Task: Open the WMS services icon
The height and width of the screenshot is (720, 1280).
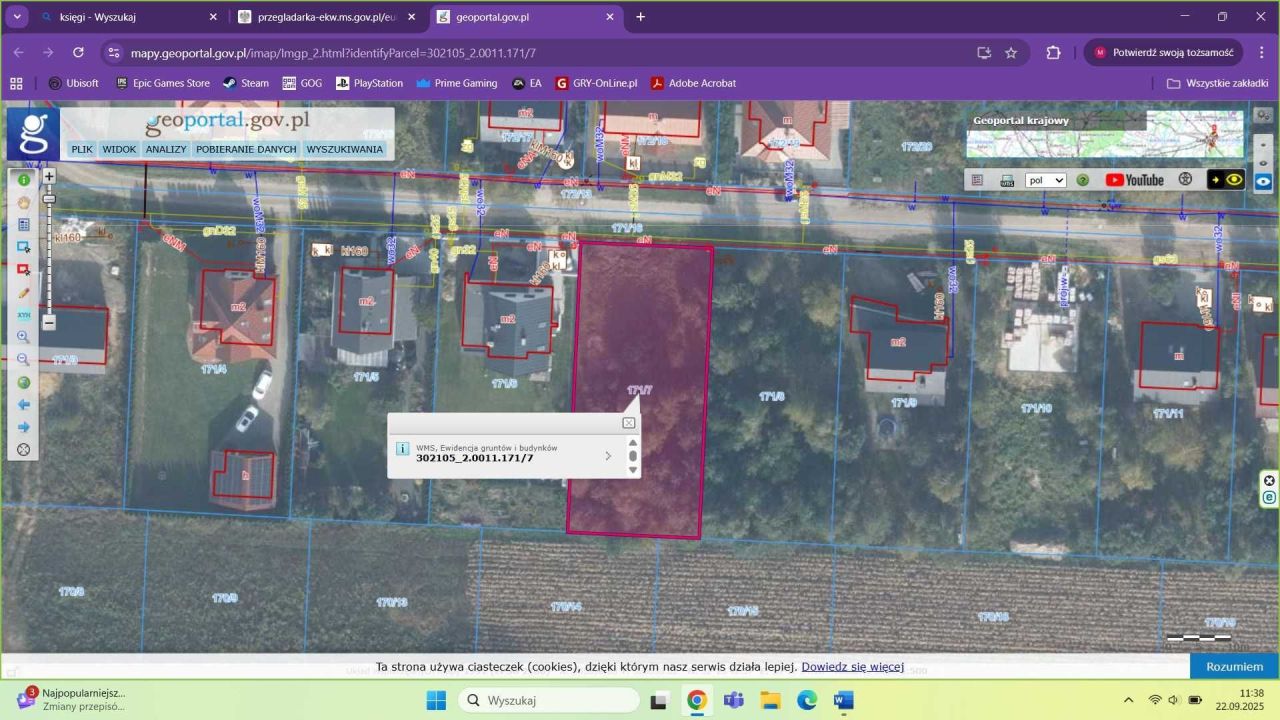Action: tap(1007, 180)
